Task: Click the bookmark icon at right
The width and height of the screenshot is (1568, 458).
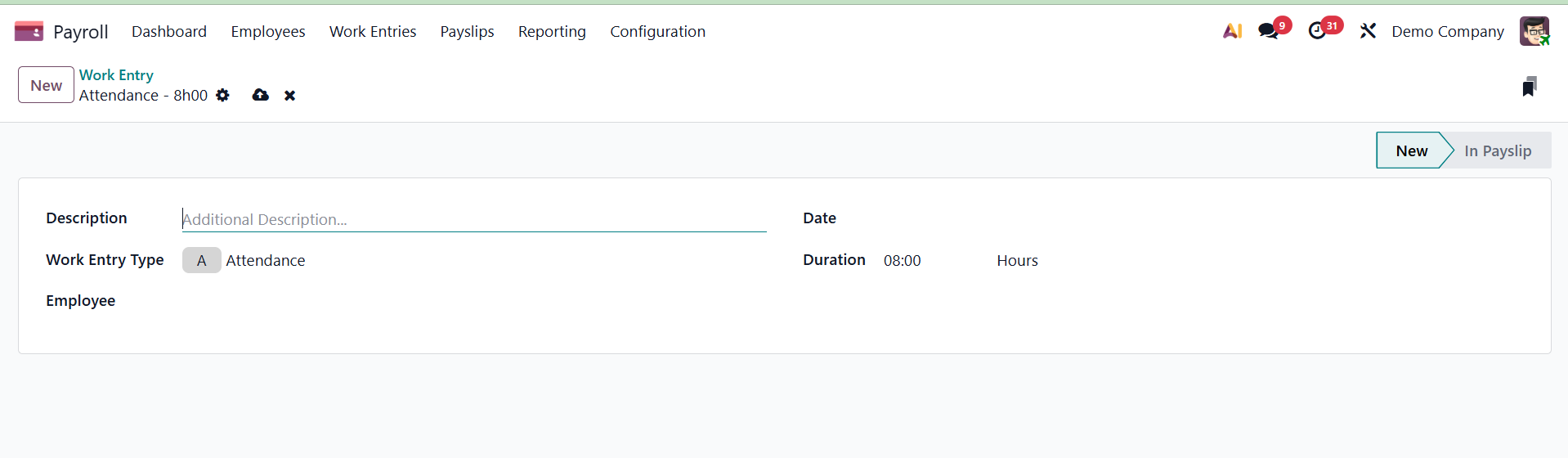Action: coord(1529,87)
